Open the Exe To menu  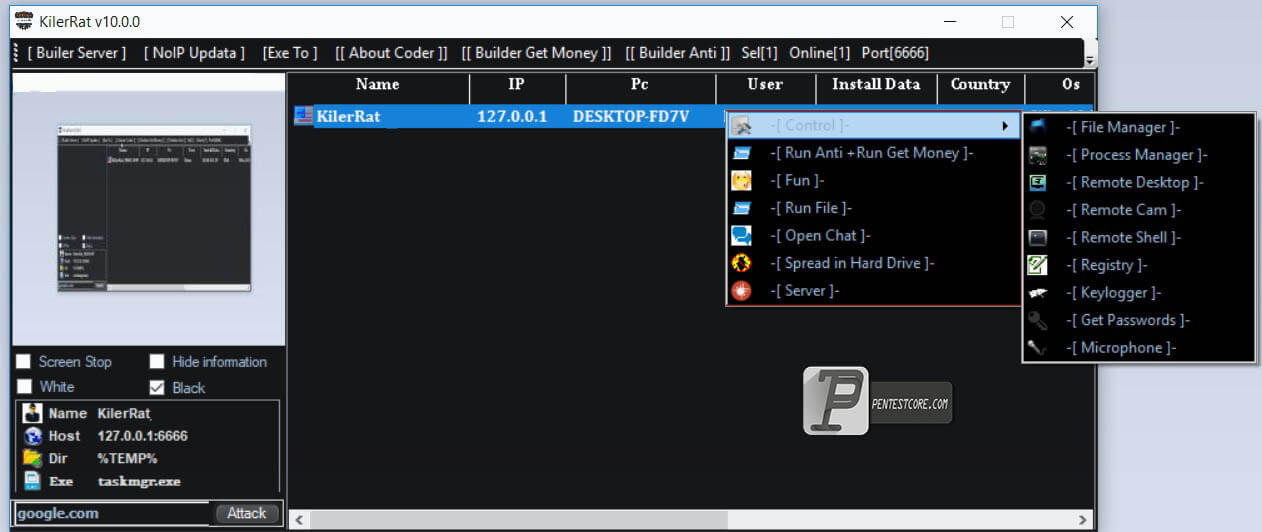(290, 53)
